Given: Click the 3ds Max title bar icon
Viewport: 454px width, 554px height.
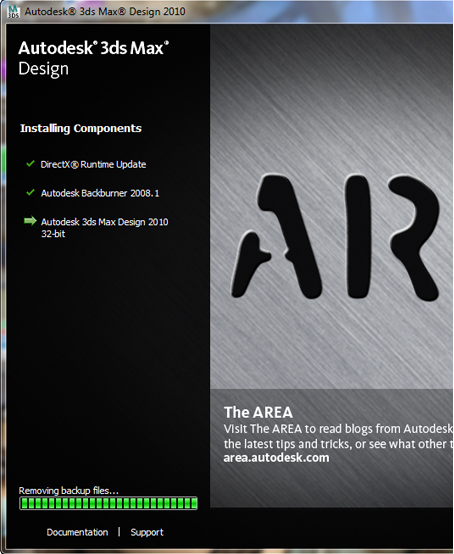Looking at the screenshot, I should (13, 11).
